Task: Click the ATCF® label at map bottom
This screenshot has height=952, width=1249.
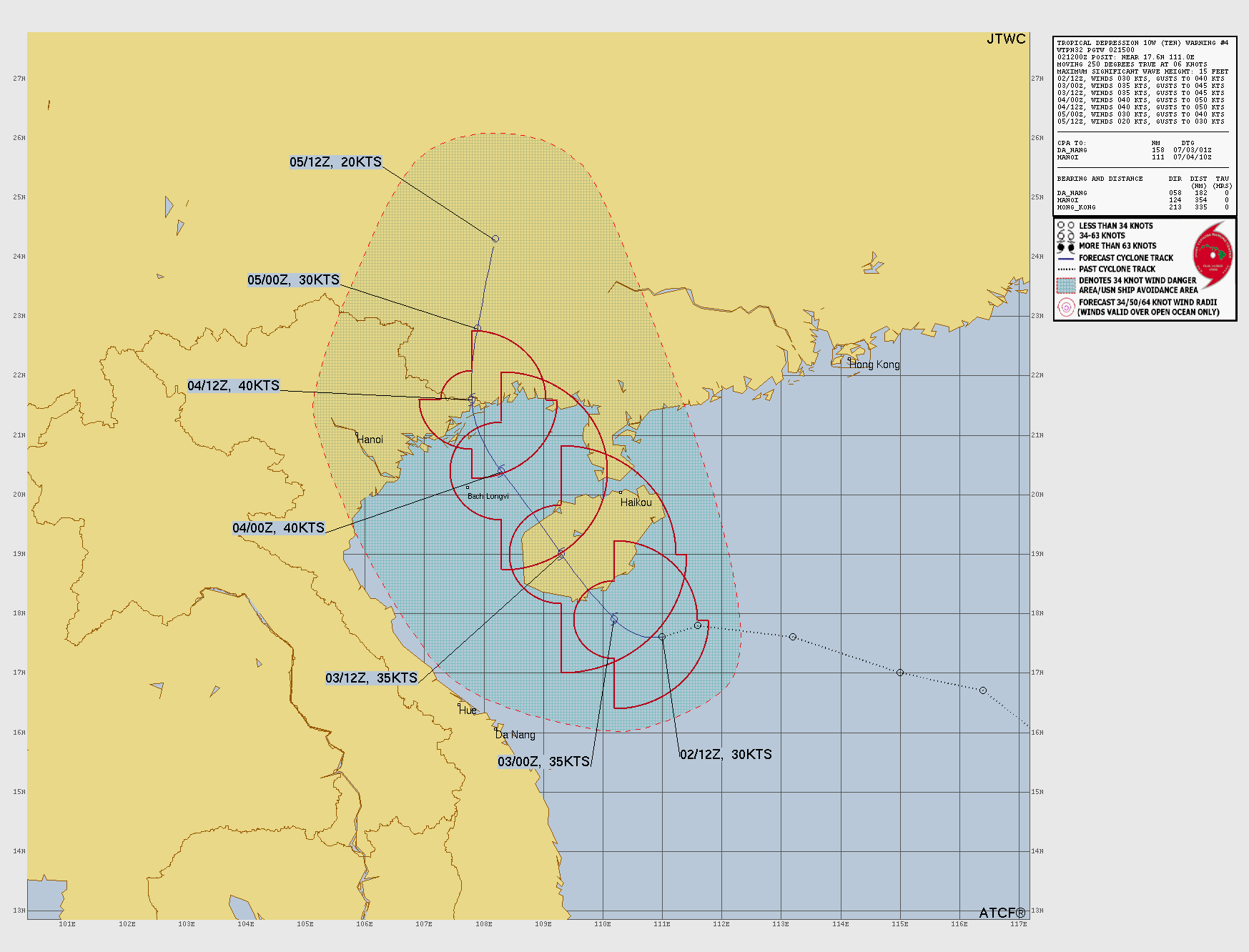Action: [1002, 913]
